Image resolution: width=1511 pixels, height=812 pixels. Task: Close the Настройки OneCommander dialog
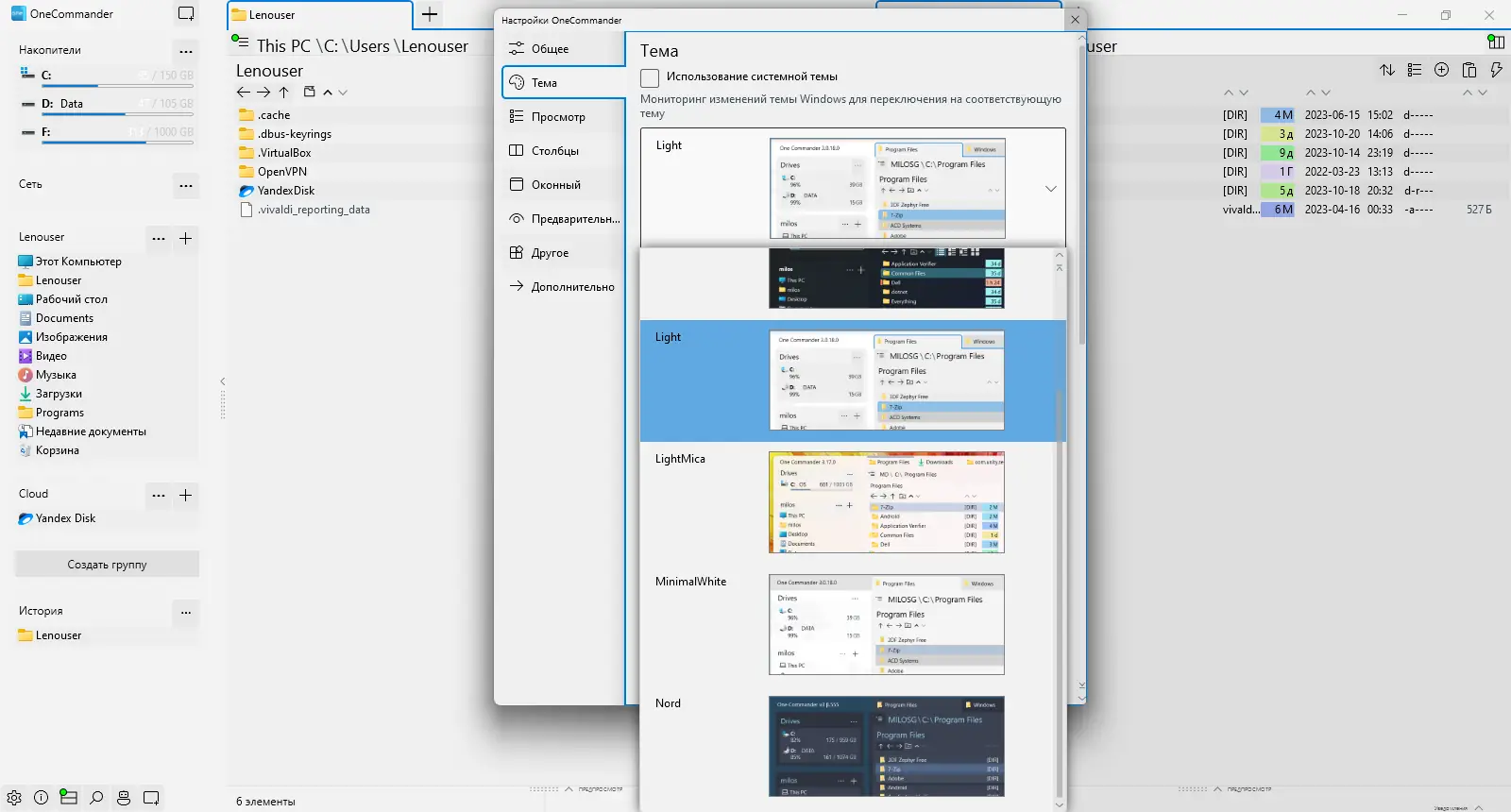pos(1075,19)
